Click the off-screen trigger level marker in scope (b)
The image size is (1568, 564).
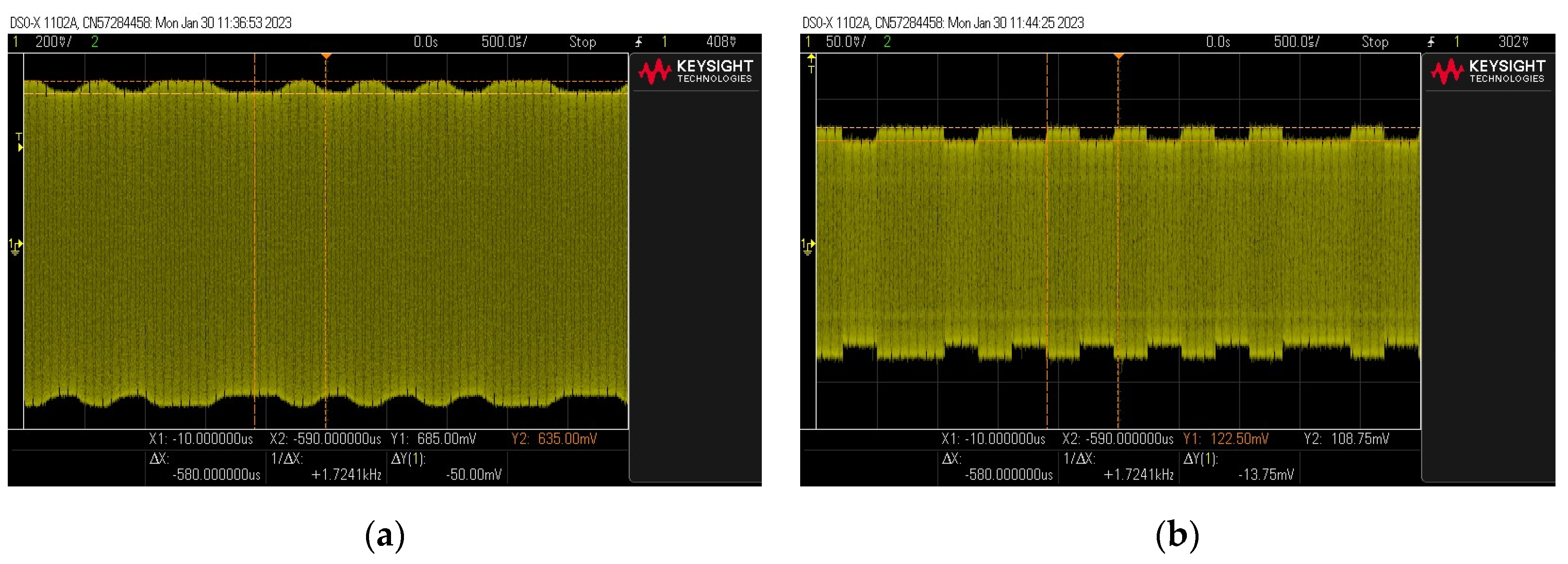point(811,62)
